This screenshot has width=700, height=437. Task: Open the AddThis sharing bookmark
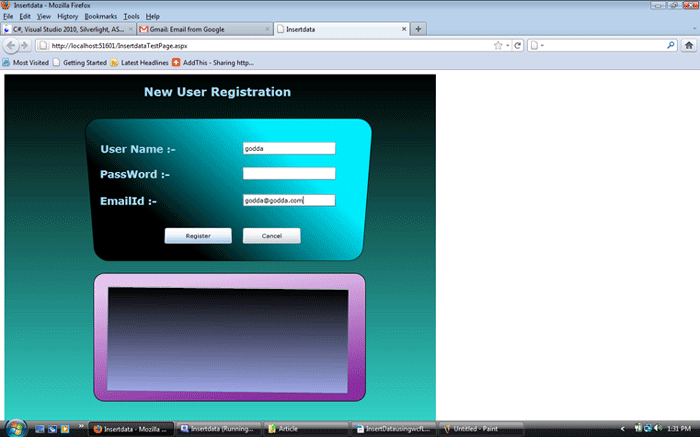[213, 62]
